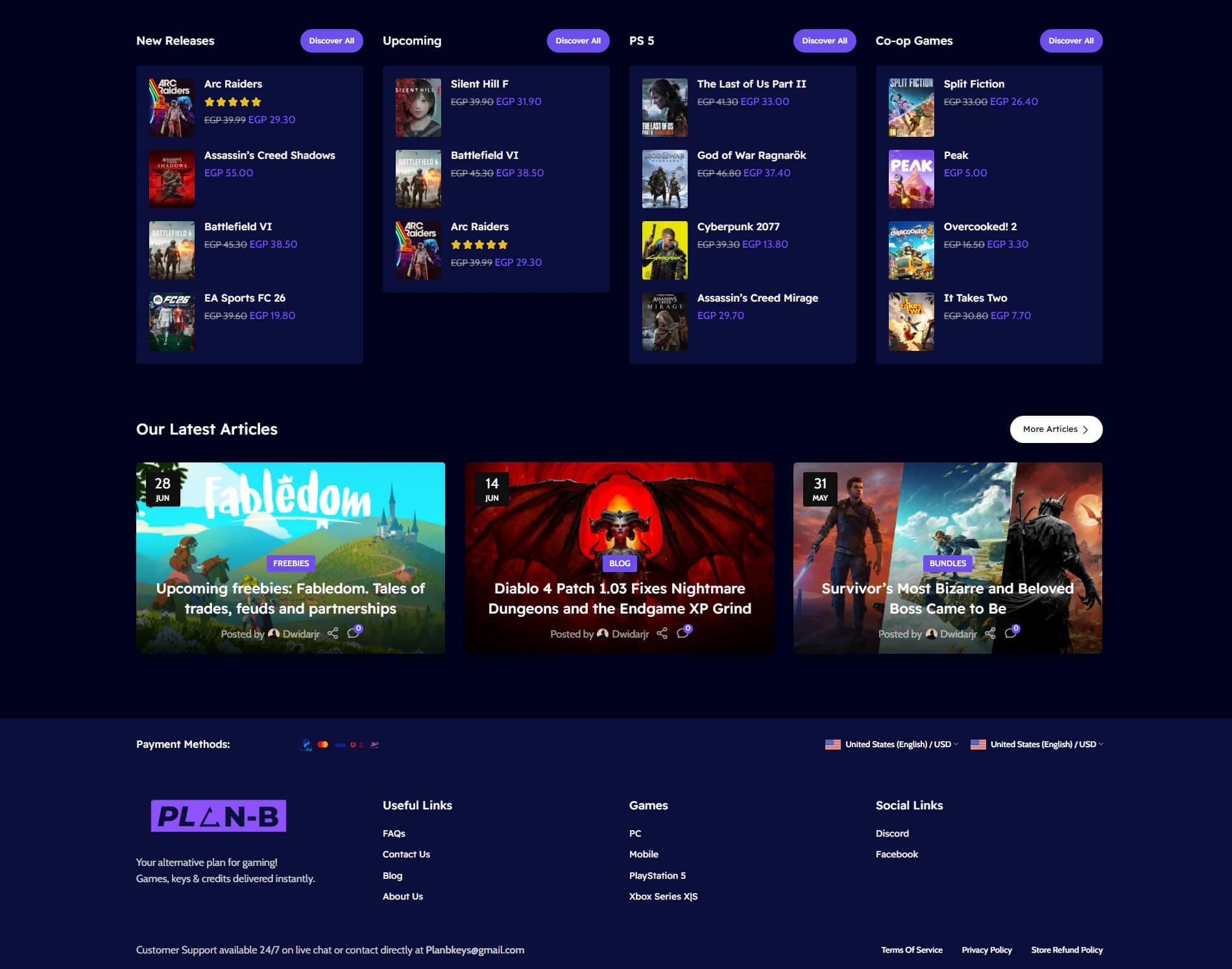
Task: Open the It Takes Two cover thumbnail
Action: [x=912, y=322]
